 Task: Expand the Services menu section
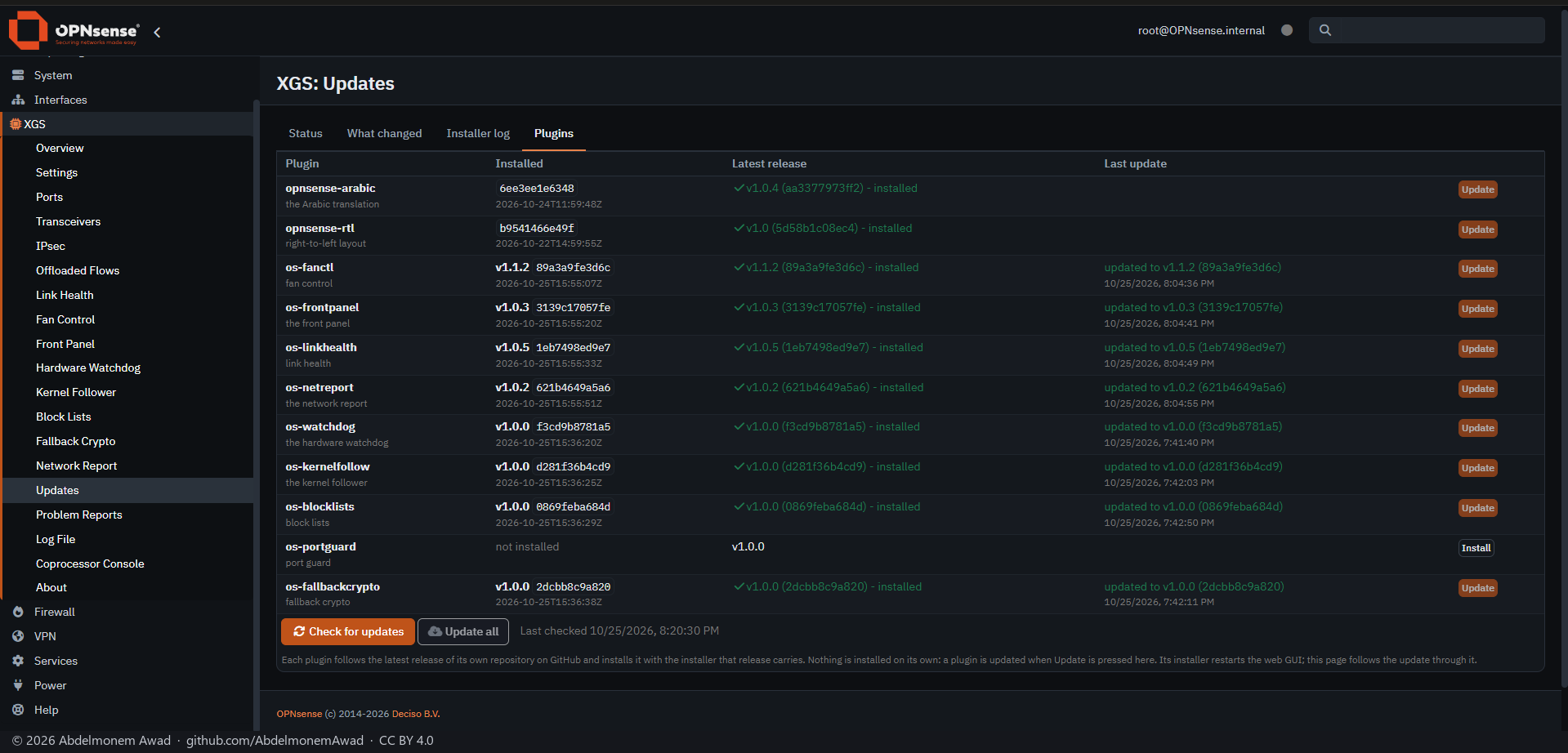[x=127, y=661]
